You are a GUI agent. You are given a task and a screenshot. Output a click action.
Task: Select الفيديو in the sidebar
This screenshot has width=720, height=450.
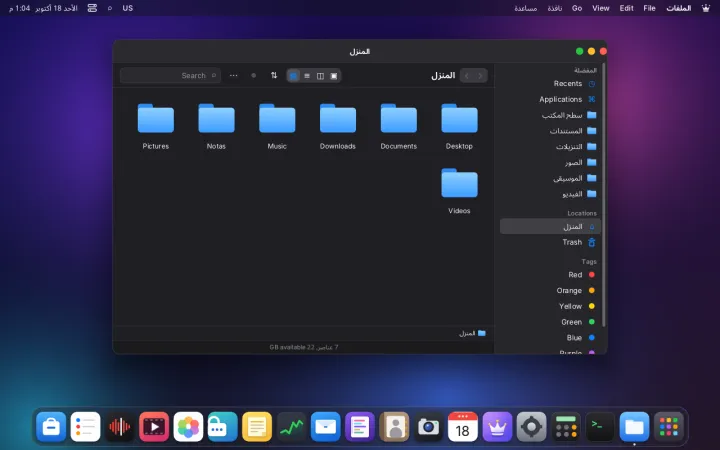[551, 194]
